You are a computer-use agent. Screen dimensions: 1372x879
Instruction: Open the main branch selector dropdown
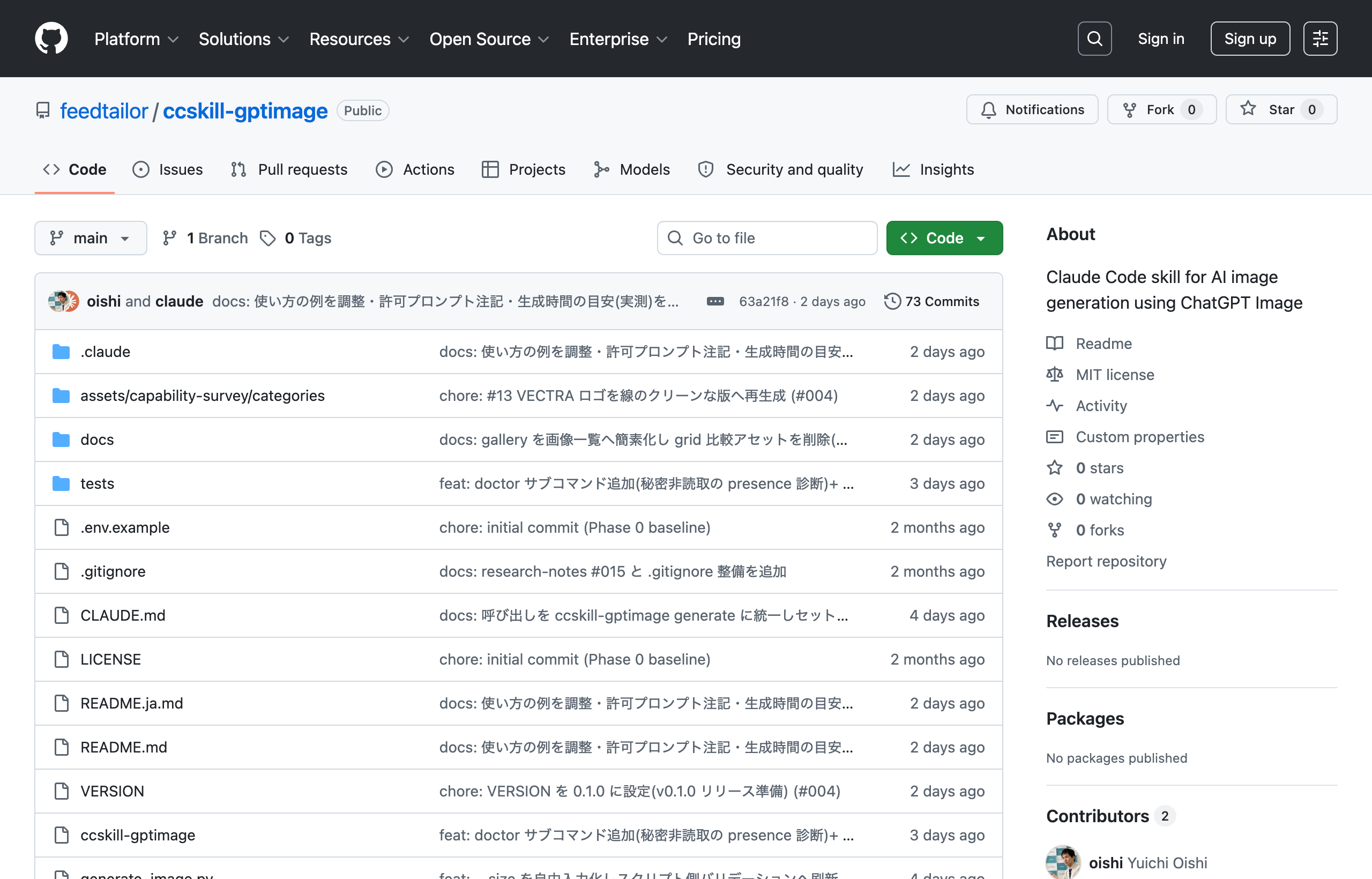[90, 238]
